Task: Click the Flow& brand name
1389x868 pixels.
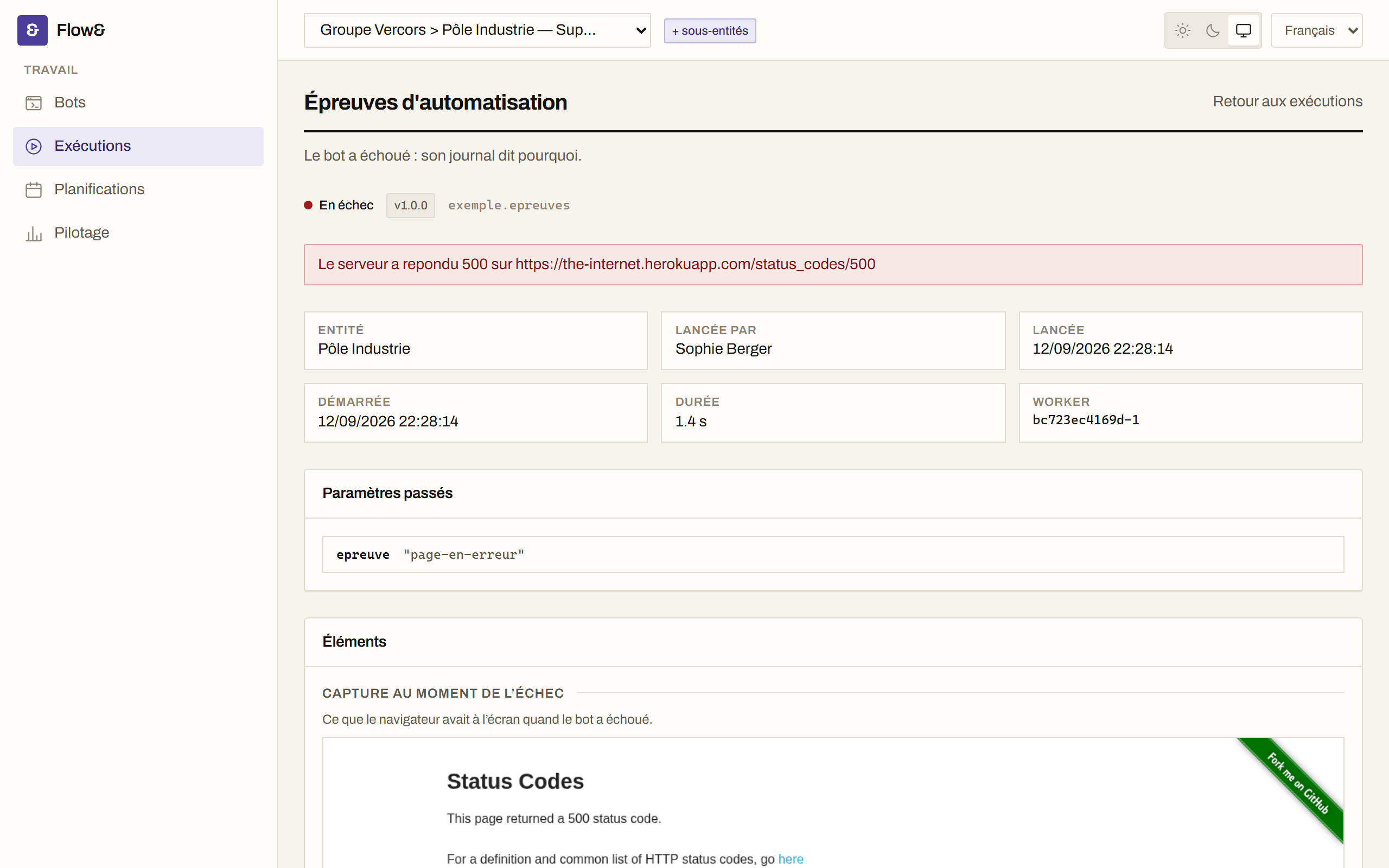Action: point(81,30)
